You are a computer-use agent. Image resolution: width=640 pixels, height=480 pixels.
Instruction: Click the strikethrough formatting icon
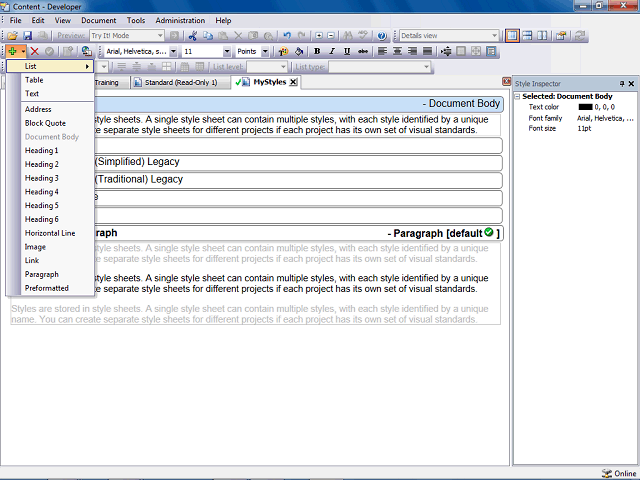coord(362,51)
